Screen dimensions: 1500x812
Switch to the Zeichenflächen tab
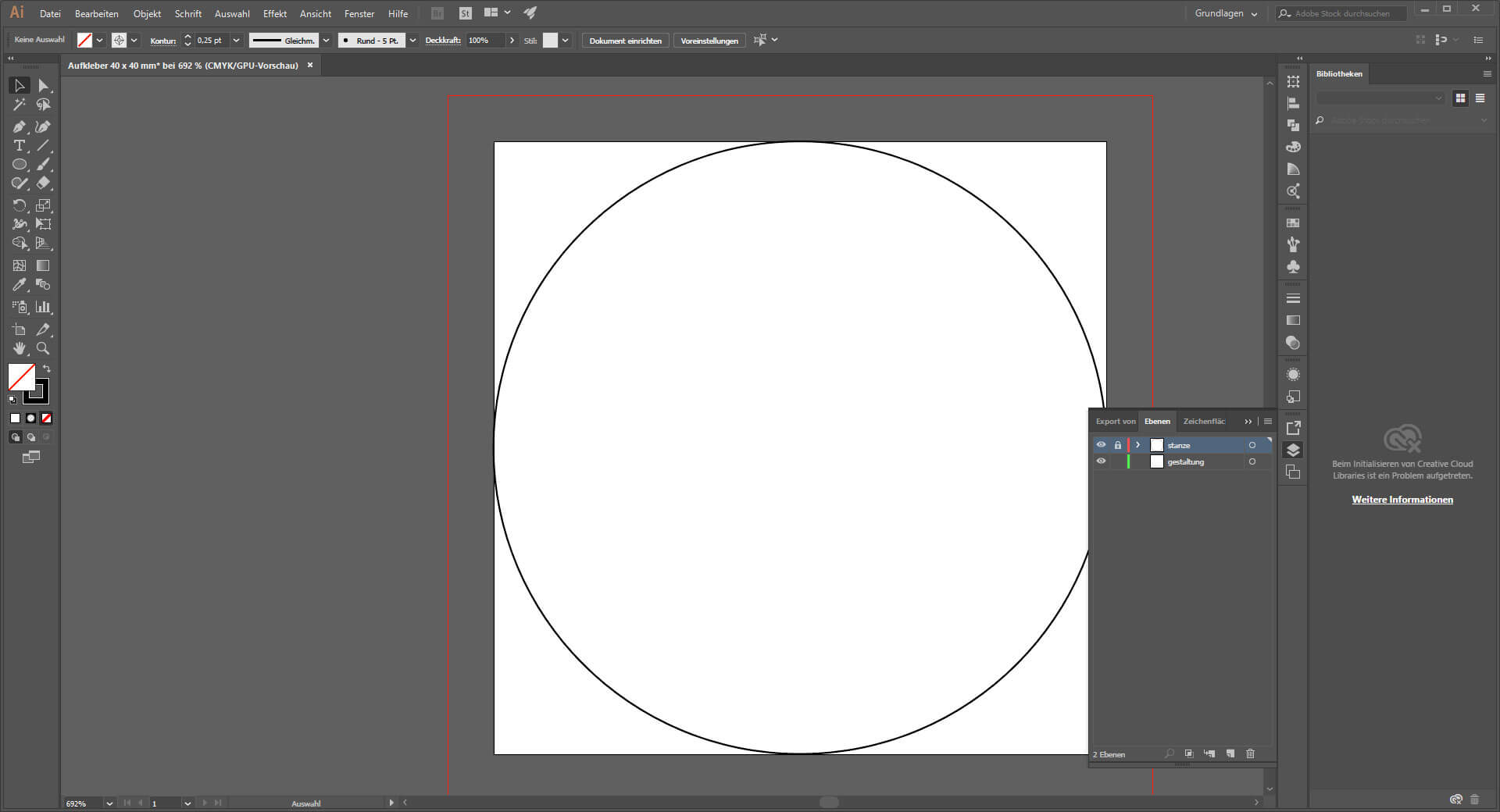pyautogui.click(x=1203, y=422)
